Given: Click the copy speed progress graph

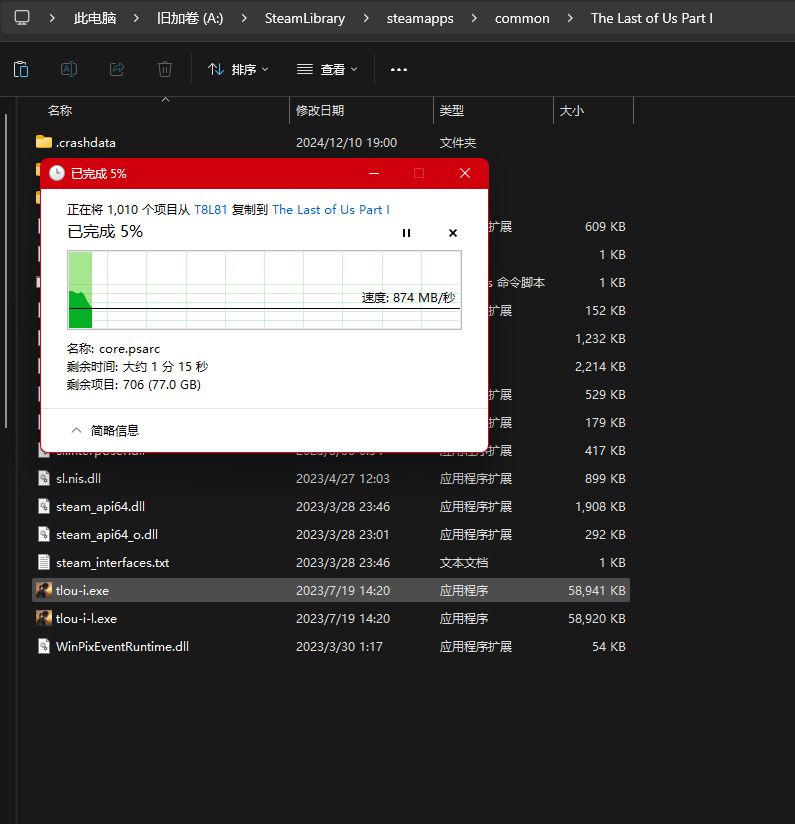Looking at the screenshot, I should (264, 289).
